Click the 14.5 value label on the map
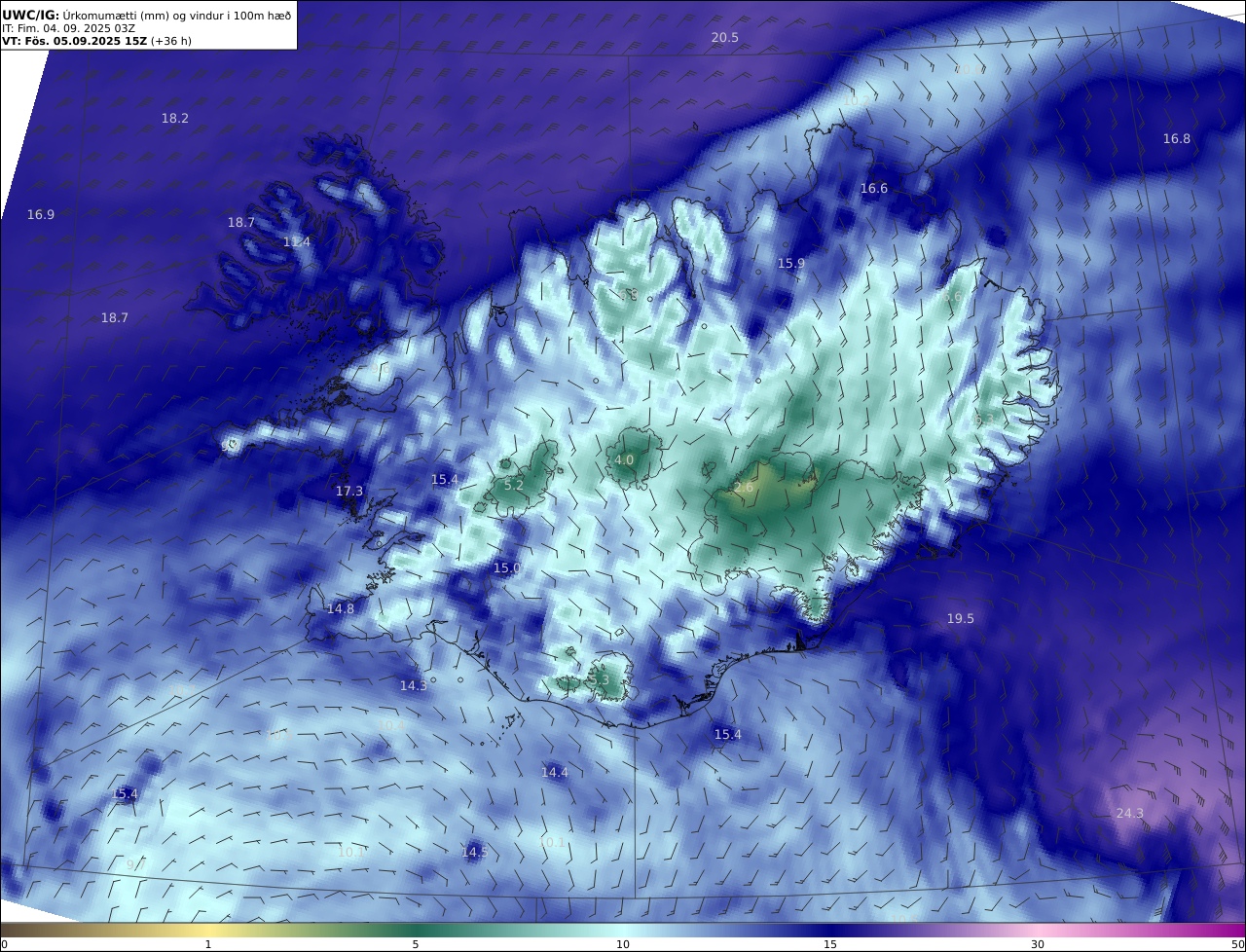The image size is (1246, 952). 475,852
